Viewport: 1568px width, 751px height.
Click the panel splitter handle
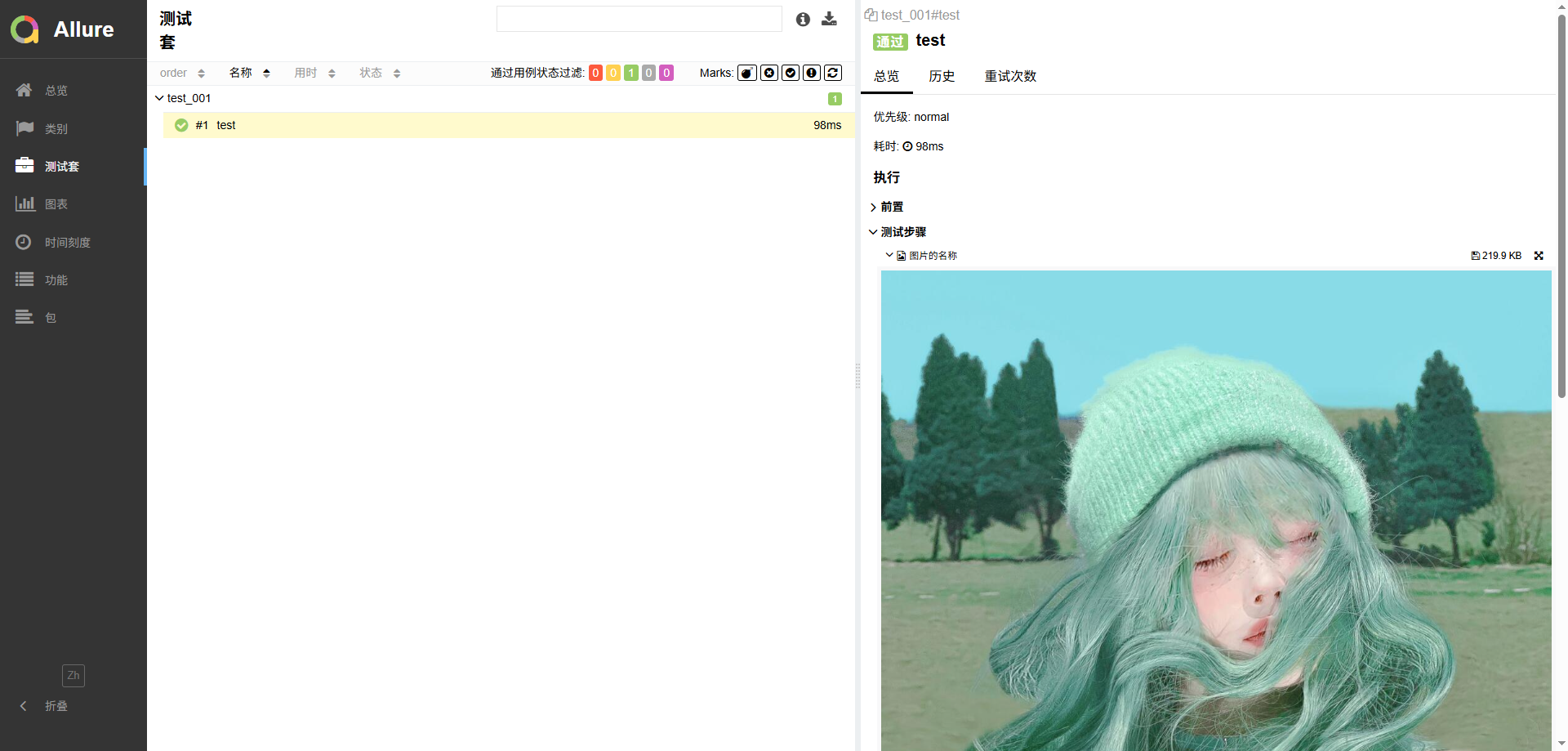(x=857, y=376)
